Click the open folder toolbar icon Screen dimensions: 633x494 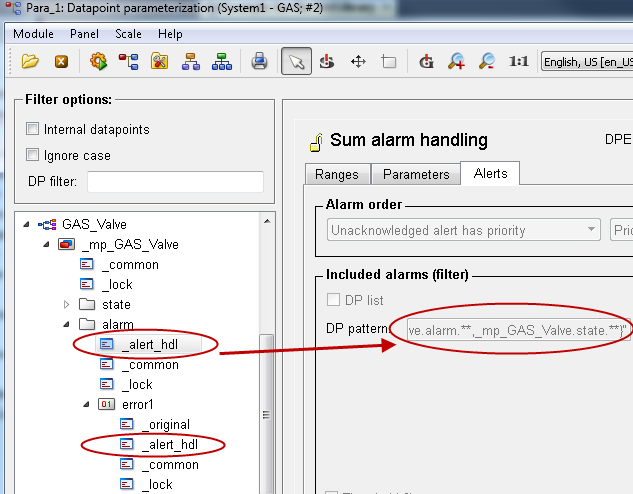30,61
